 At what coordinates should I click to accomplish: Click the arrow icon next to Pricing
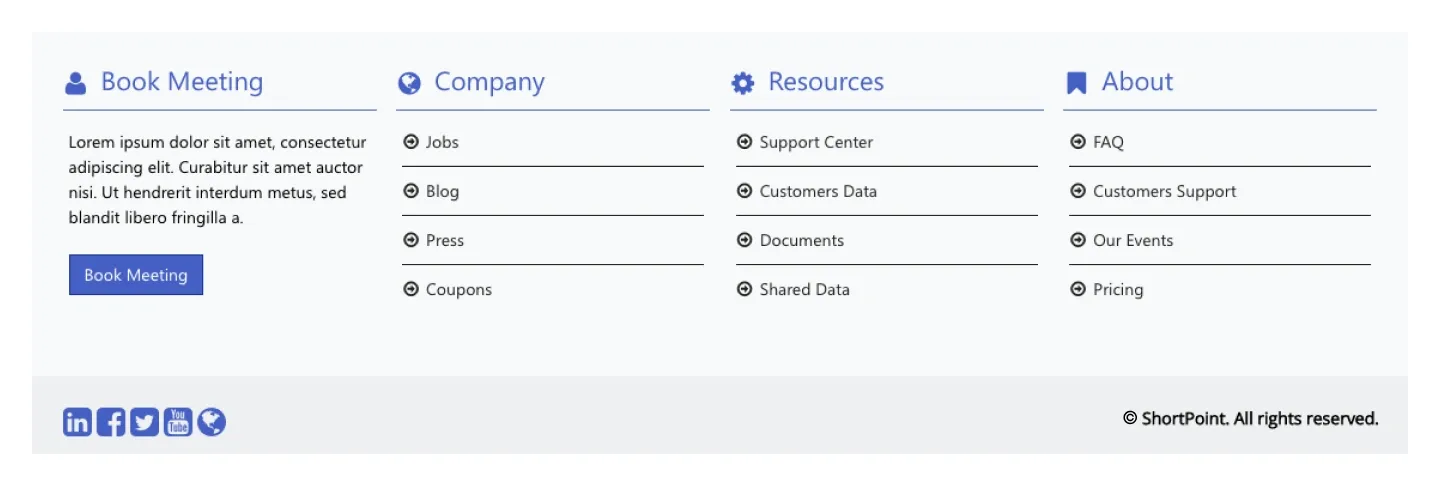pyautogui.click(x=1077, y=289)
